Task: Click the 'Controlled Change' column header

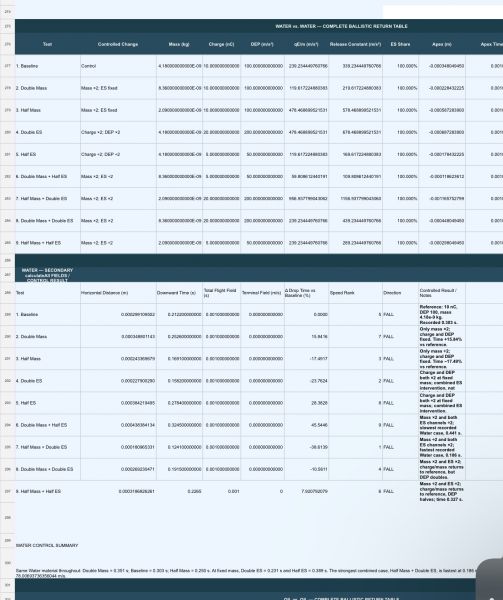Action: pos(118,44)
